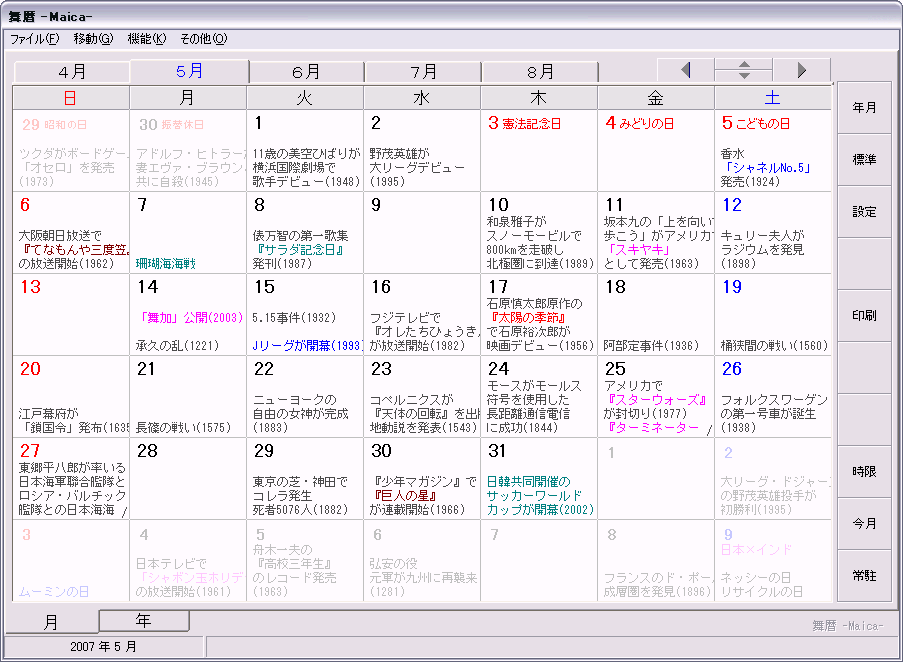Click ムーミンの日 on June 3

54,592
